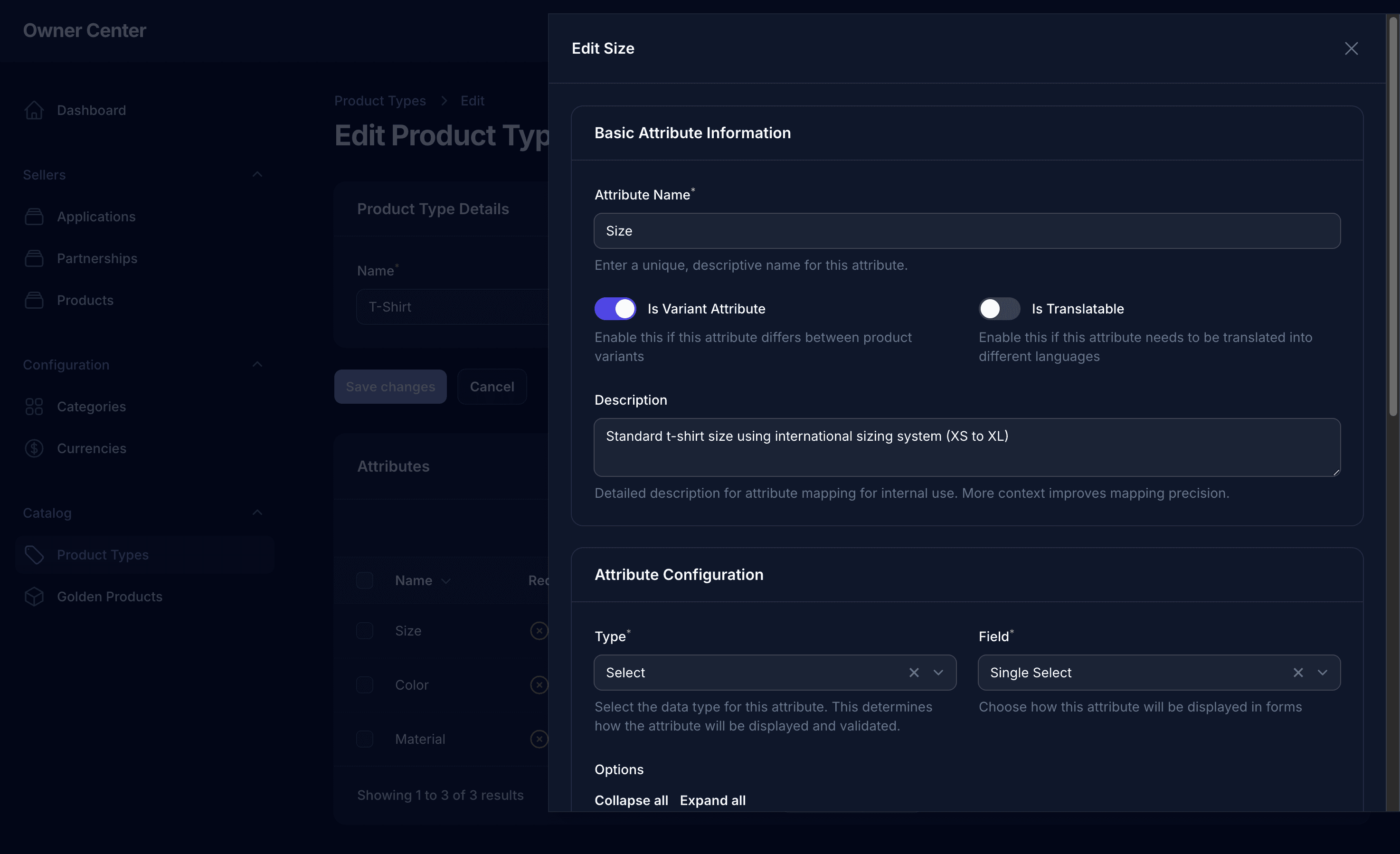Clear the Type select value

tap(914, 673)
